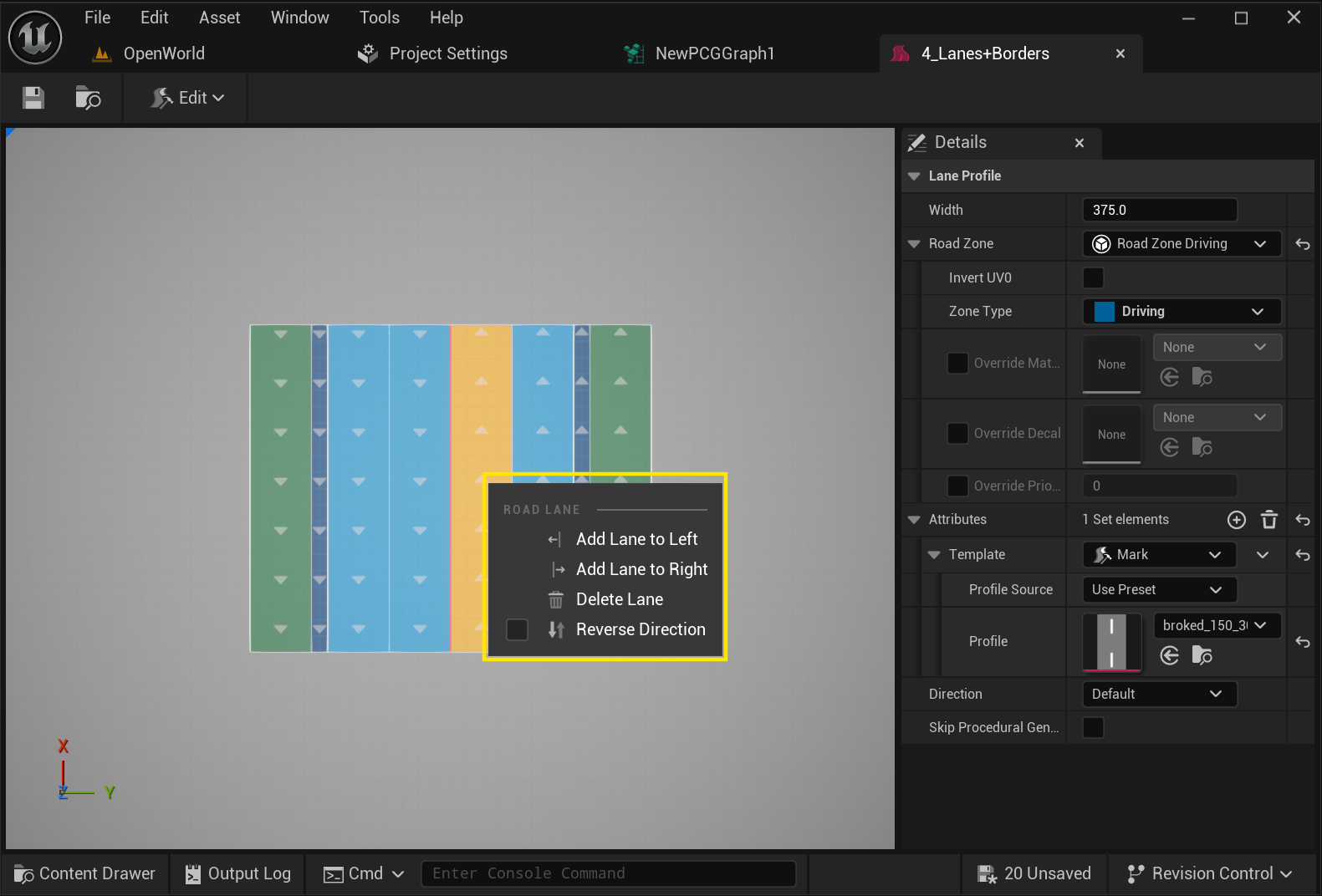
Task: Enable the Override Decal checkbox
Action: [957, 433]
